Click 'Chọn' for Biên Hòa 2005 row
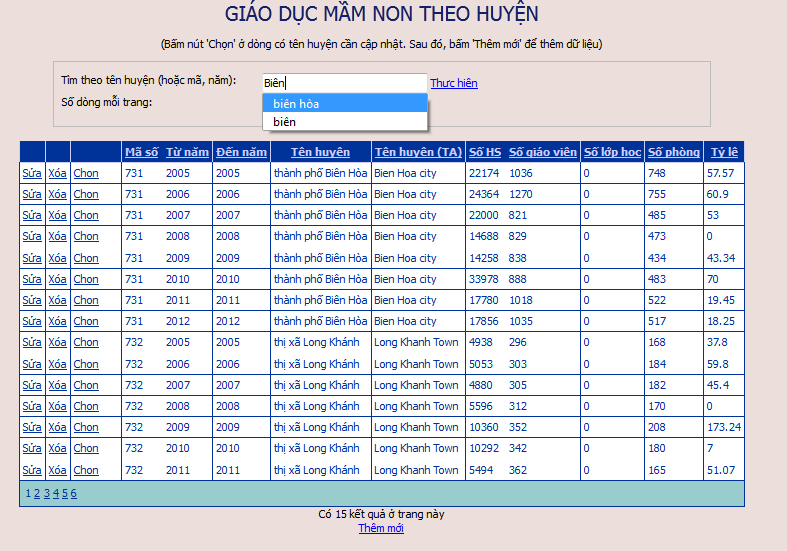Screen dimensions: 787x551 [86, 173]
